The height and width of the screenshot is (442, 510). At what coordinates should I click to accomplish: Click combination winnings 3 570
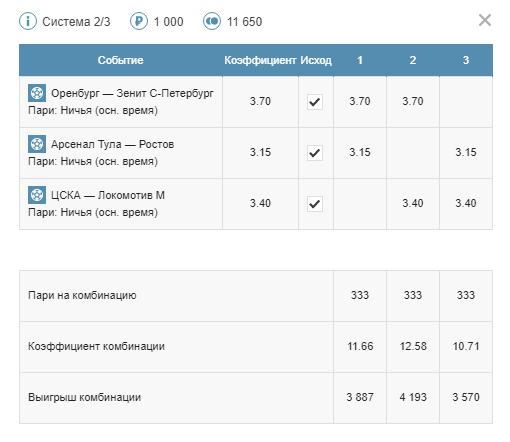pos(466,397)
